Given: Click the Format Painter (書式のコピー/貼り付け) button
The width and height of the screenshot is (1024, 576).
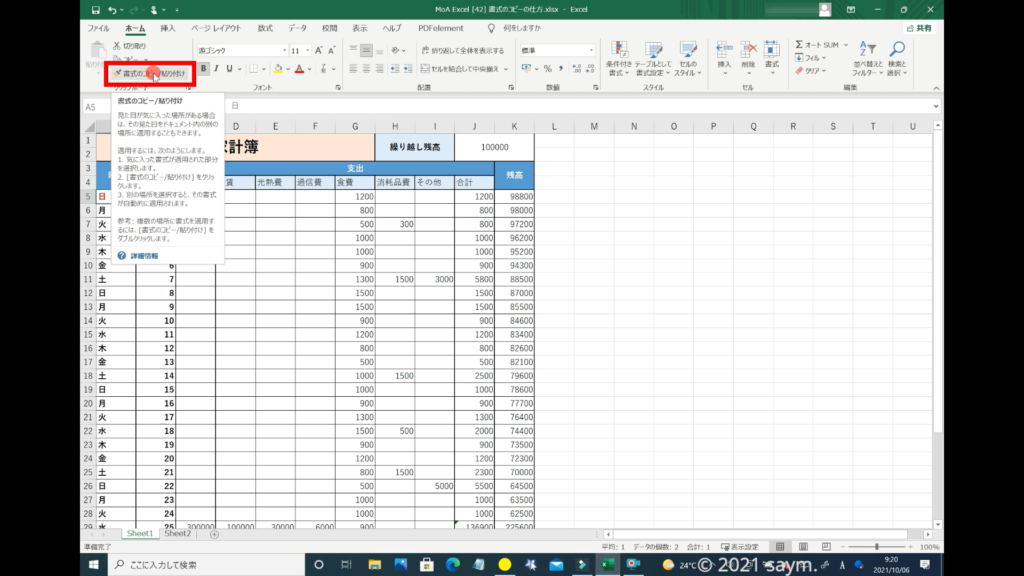Looking at the screenshot, I should [148, 73].
